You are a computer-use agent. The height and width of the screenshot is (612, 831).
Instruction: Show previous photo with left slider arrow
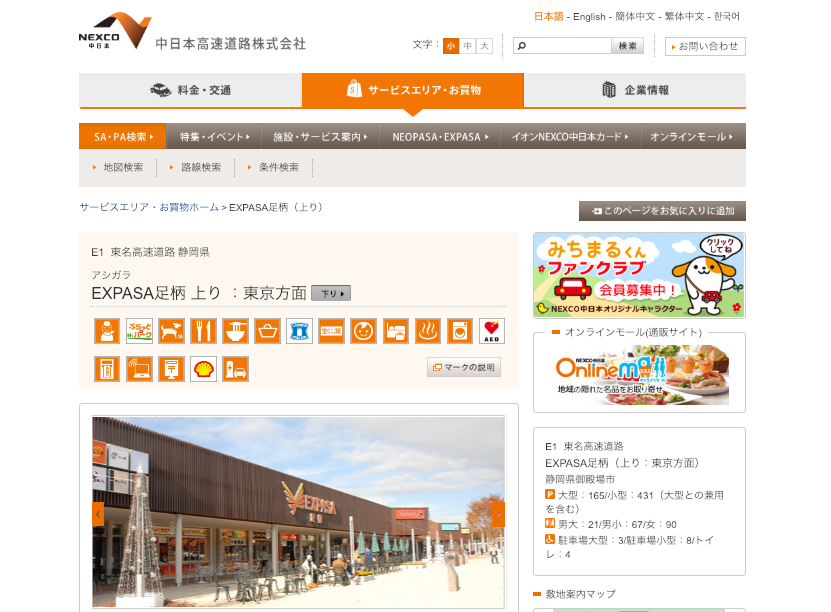(x=98, y=514)
